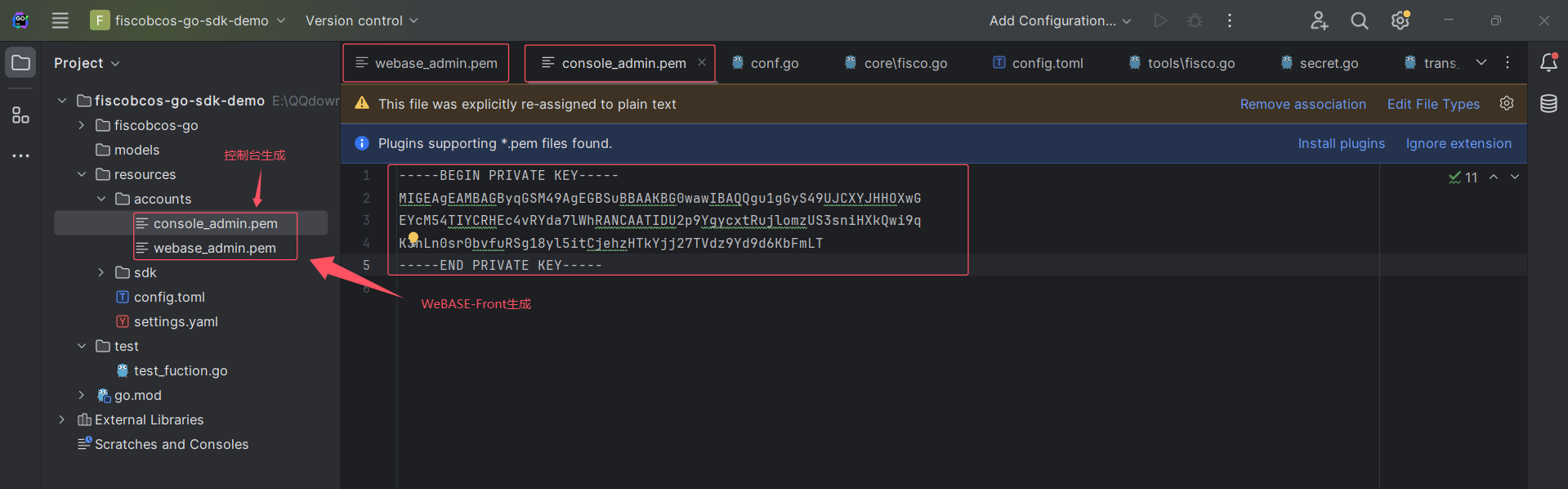Viewport: 1568px width, 489px height.
Task: Open editor tab options vertical dots
Action: coord(1508,62)
